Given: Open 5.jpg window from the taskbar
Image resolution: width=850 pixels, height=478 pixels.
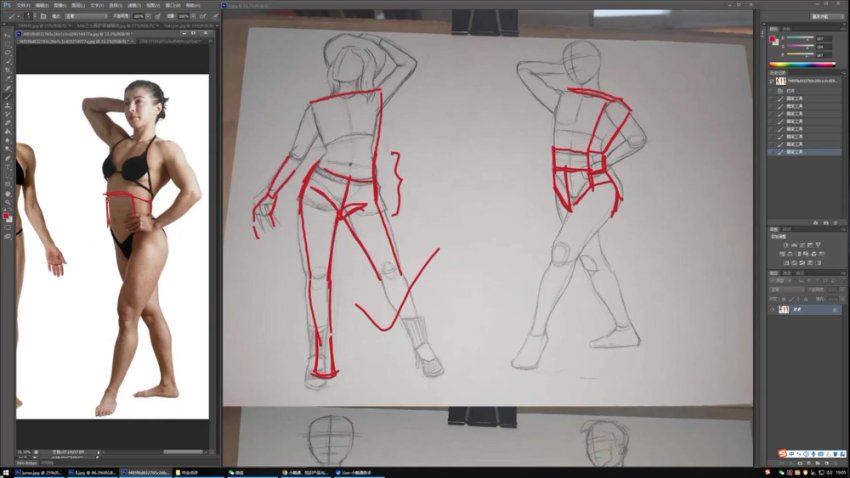Looking at the screenshot, I should pyautogui.click(x=92, y=473).
